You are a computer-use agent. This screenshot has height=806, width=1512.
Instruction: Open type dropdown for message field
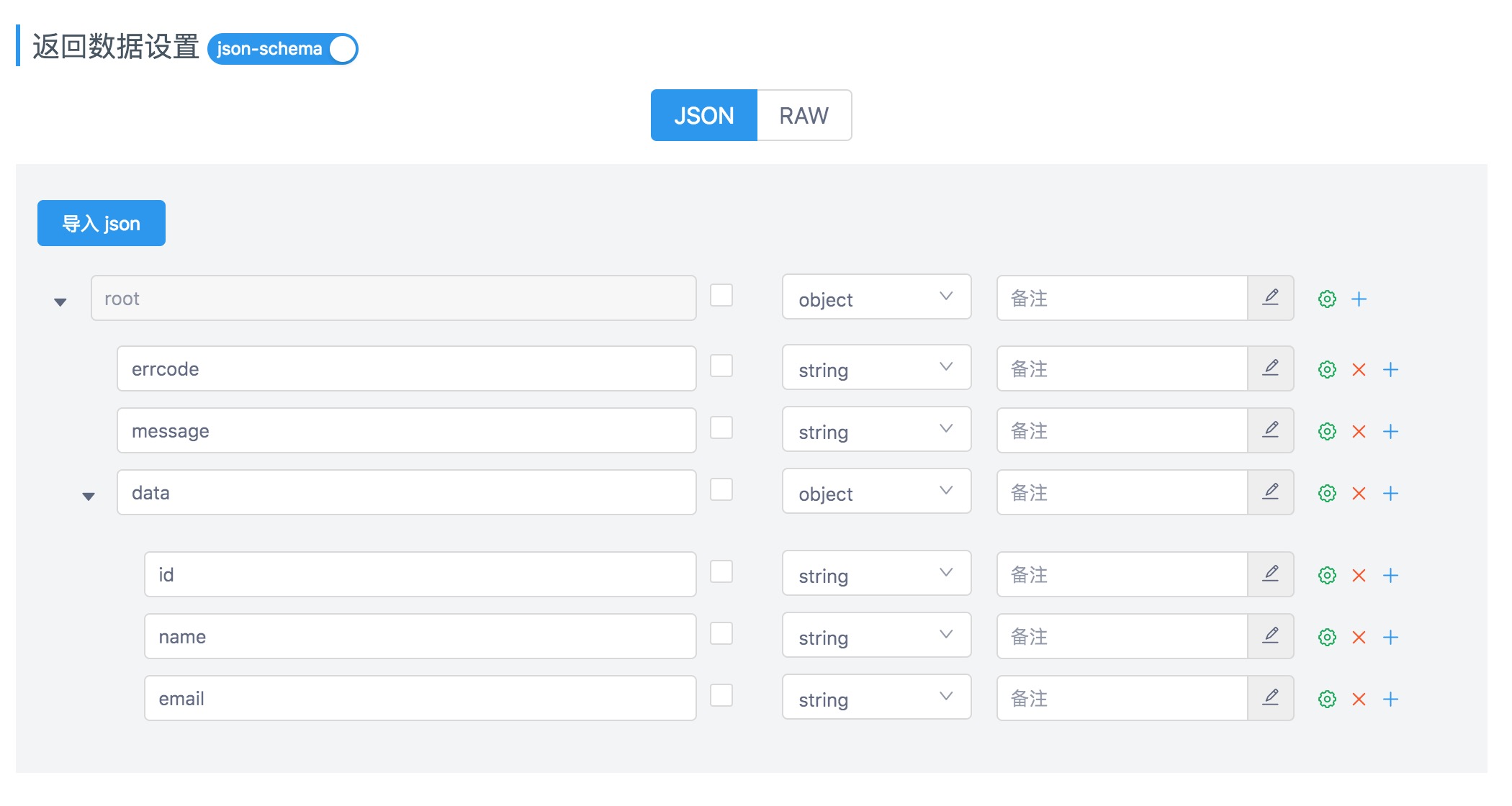pyautogui.click(x=876, y=430)
